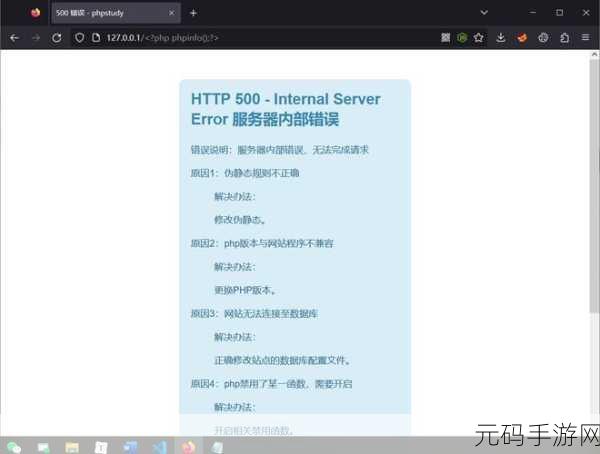Screen dimensions: 600x454
Task: Click '原因3: 网站无法连接至数据库' text
Action: tap(254, 314)
